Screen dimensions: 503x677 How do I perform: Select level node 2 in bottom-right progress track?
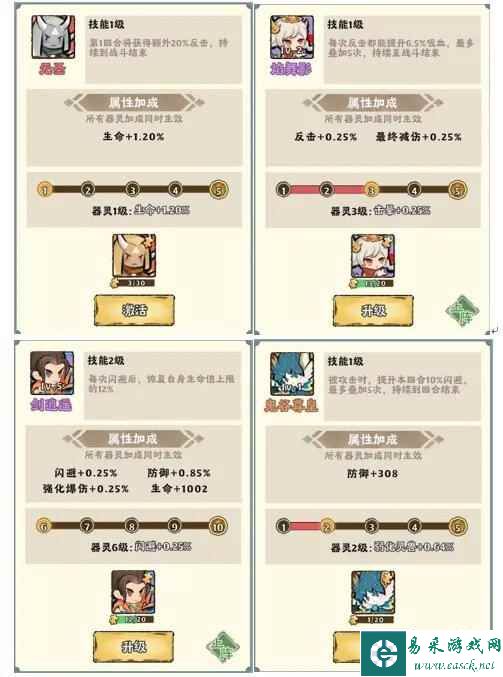(327, 526)
